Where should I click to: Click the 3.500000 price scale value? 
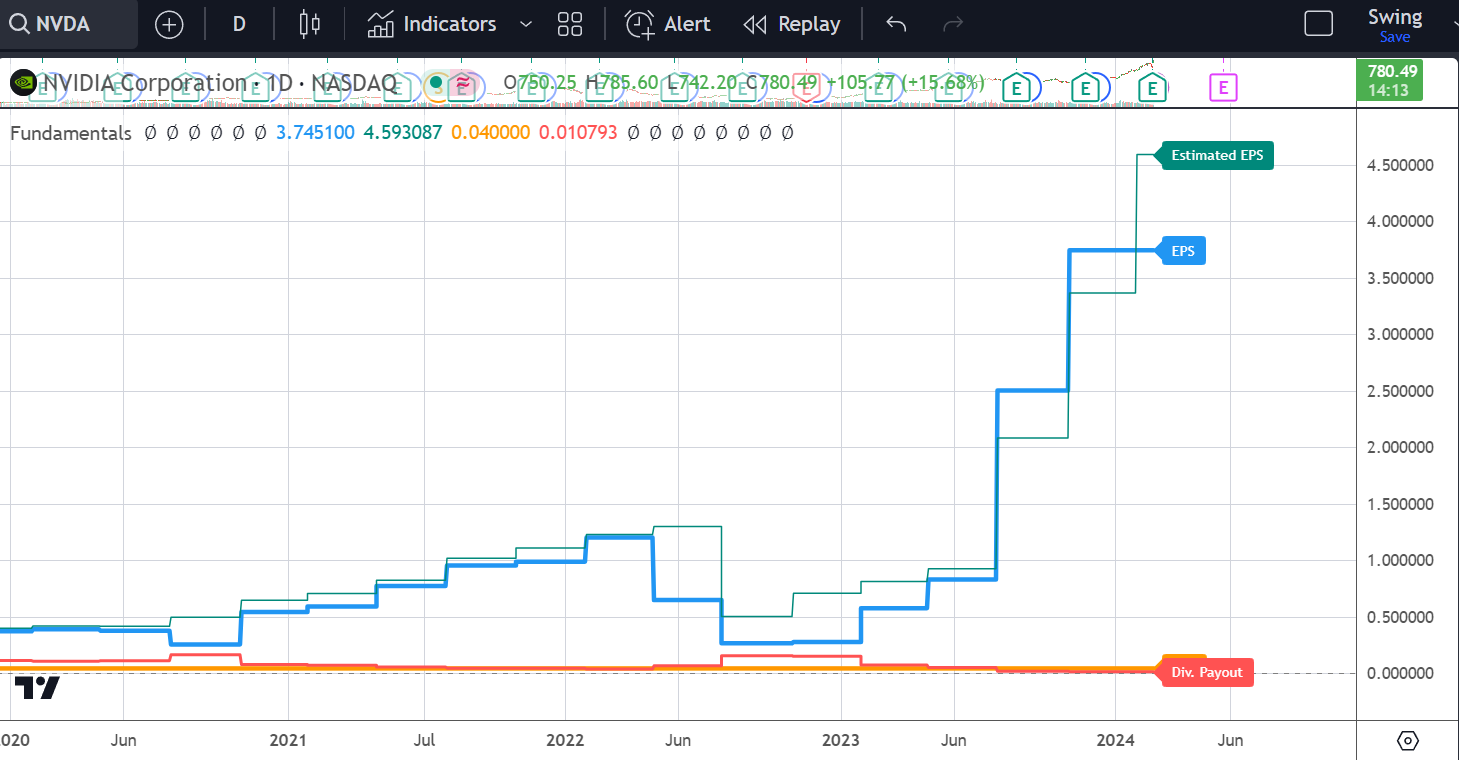point(1400,278)
